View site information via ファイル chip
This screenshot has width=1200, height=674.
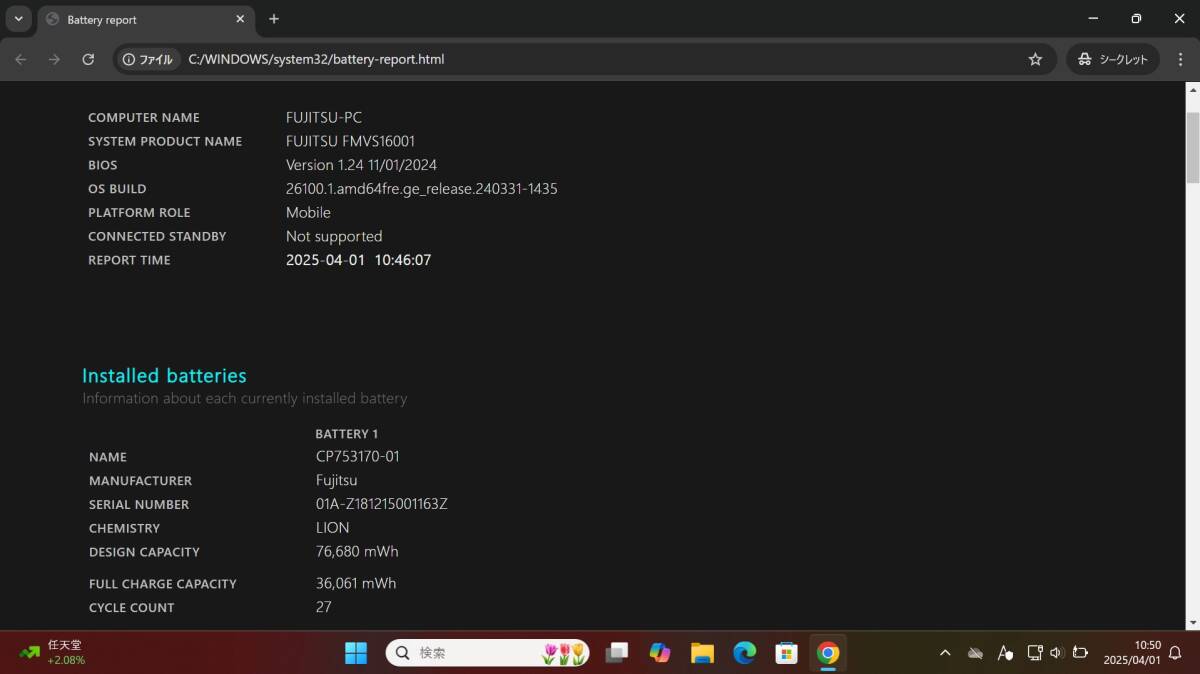pyautogui.click(x=148, y=59)
